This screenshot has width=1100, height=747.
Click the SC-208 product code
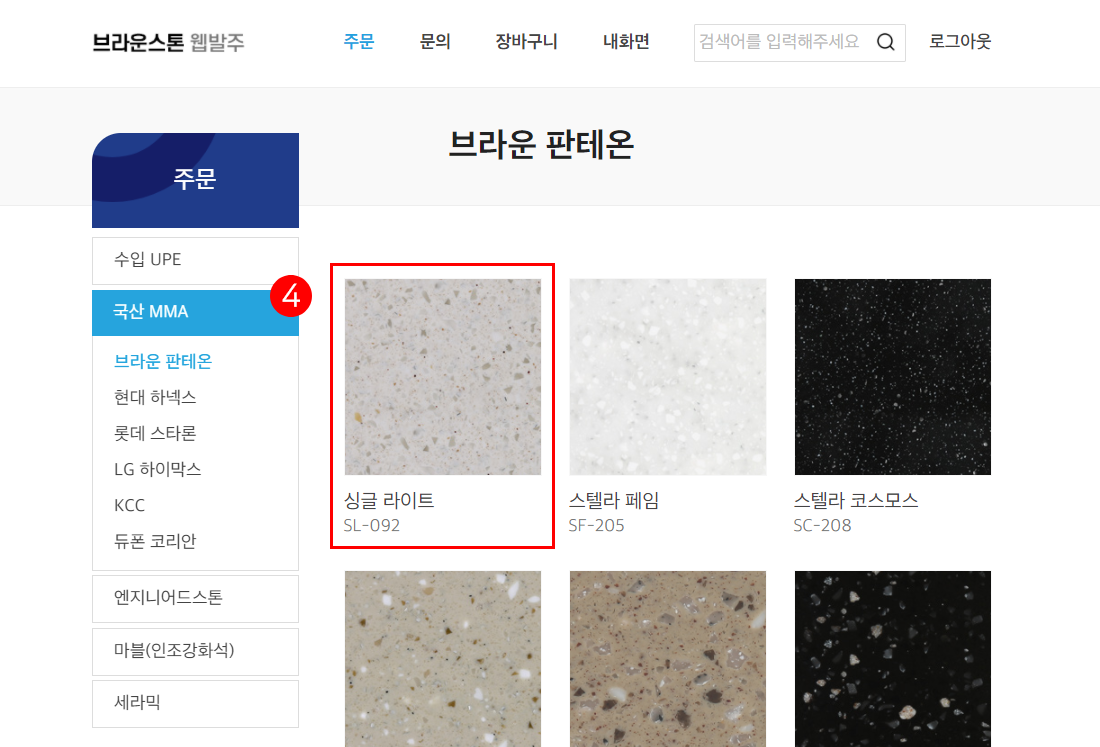(822, 525)
